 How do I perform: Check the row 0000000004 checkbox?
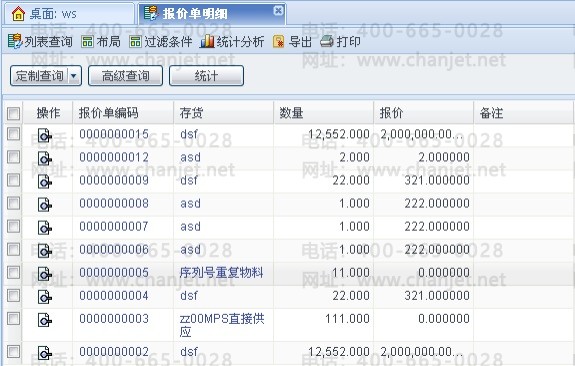[x=14, y=296]
